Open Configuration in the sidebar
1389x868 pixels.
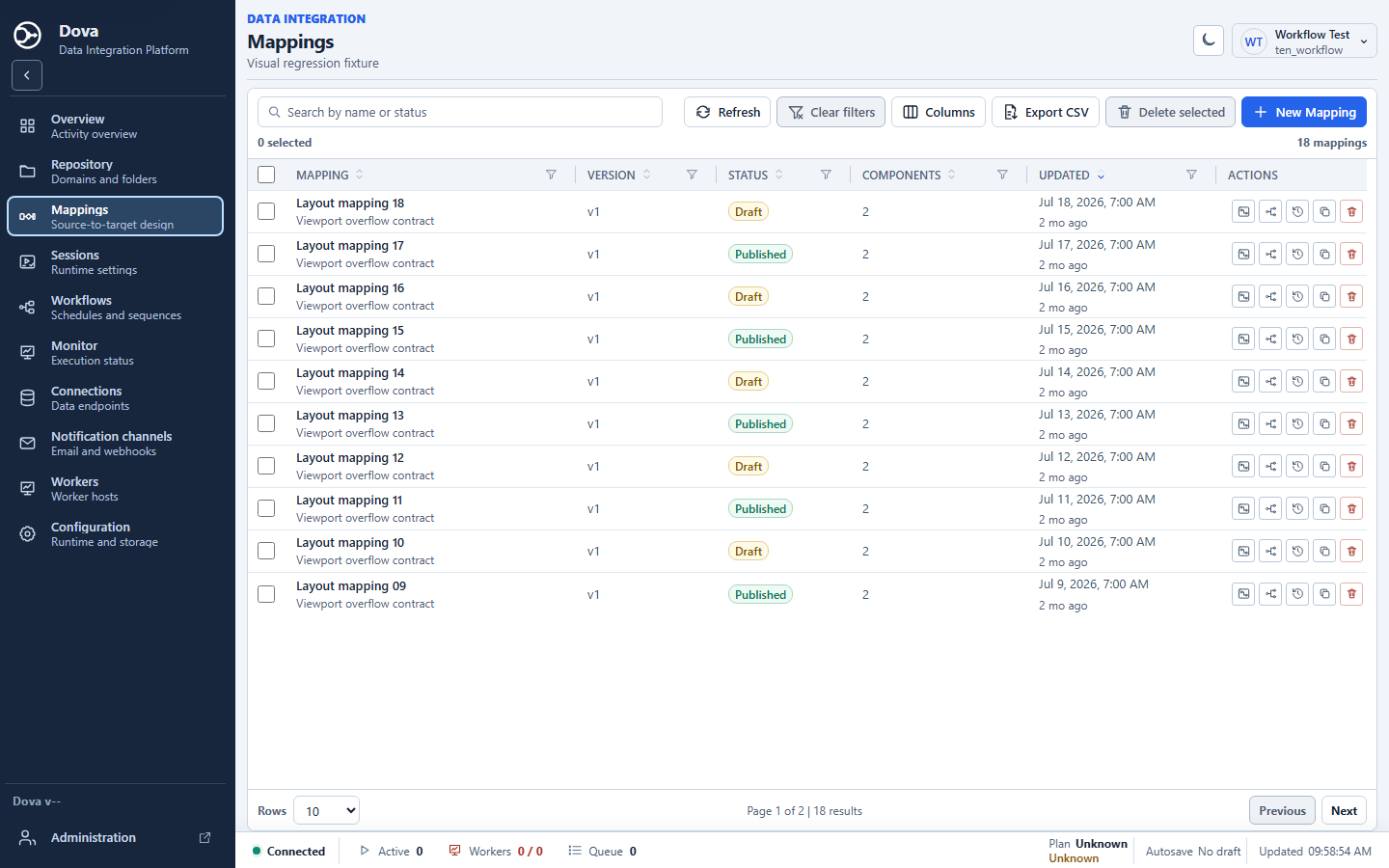pos(115,534)
